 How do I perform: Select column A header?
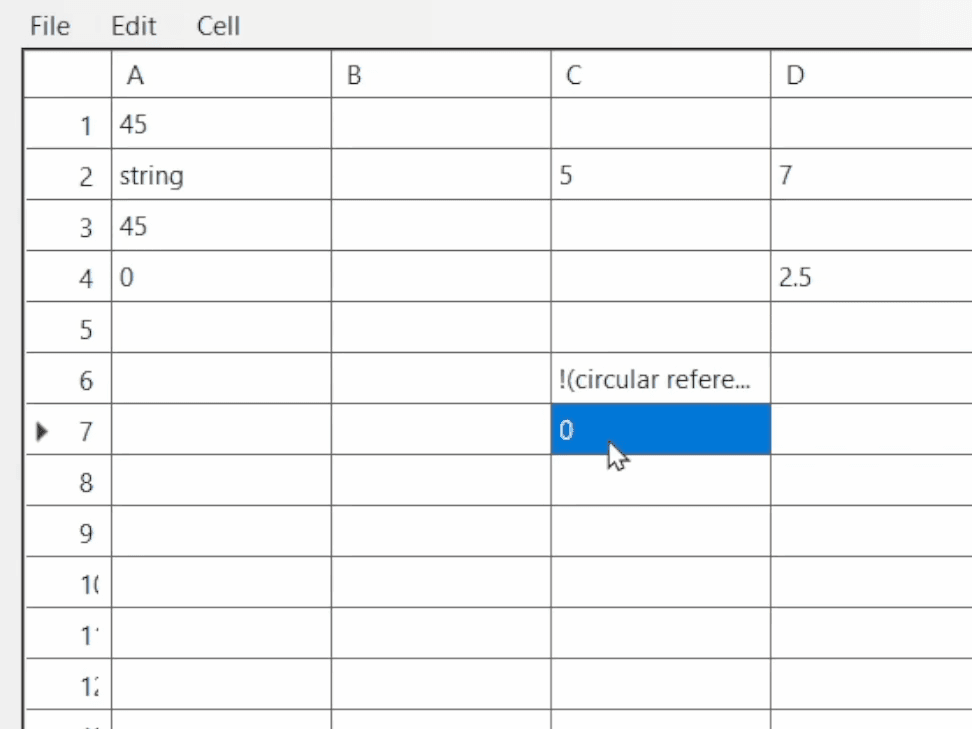[x=221, y=74]
